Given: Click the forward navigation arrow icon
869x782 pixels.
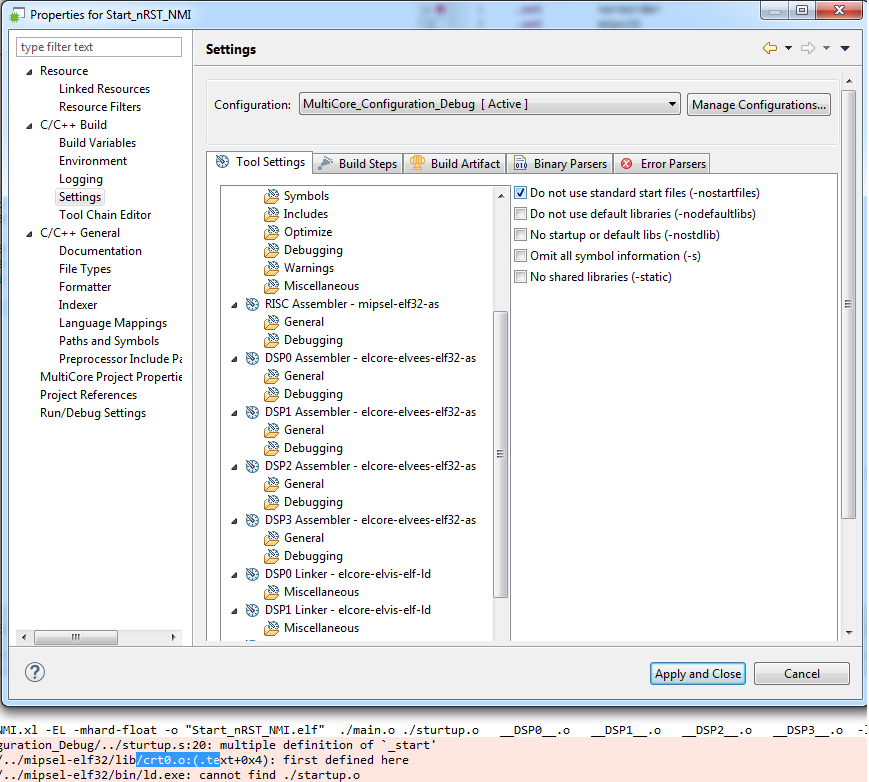Looking at the screenshot, I should click(x=808, y=48).
